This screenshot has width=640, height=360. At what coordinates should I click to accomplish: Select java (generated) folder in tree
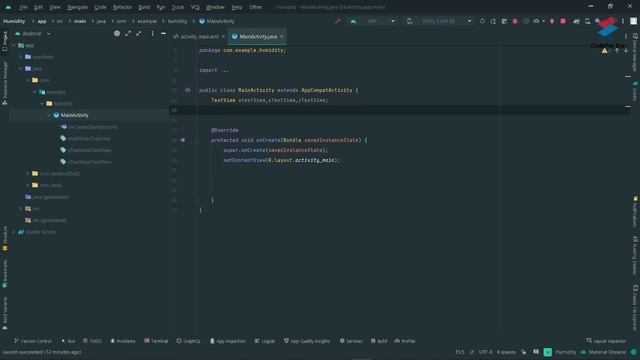click(47, 197)
